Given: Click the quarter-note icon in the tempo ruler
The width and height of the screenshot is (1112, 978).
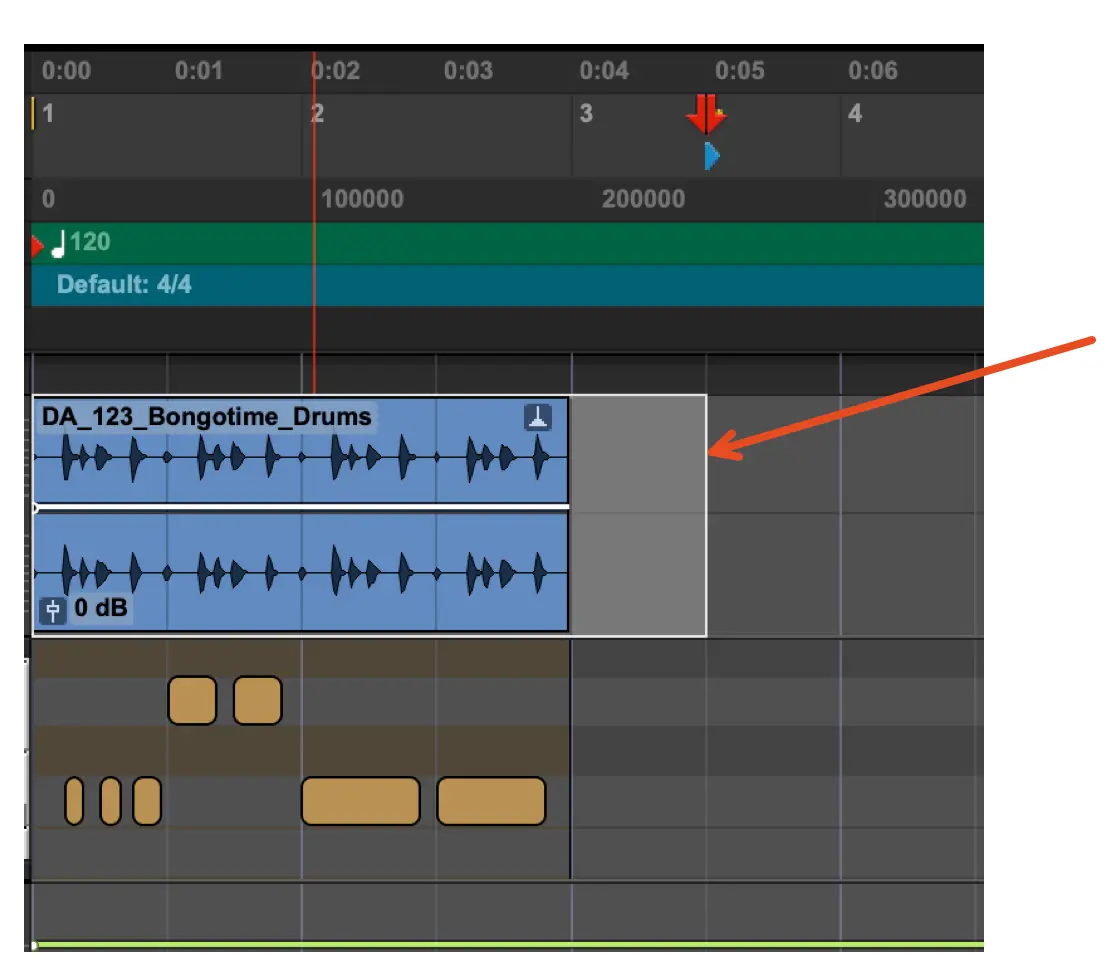Looking at the screenshot, I should tap(60, 243).
